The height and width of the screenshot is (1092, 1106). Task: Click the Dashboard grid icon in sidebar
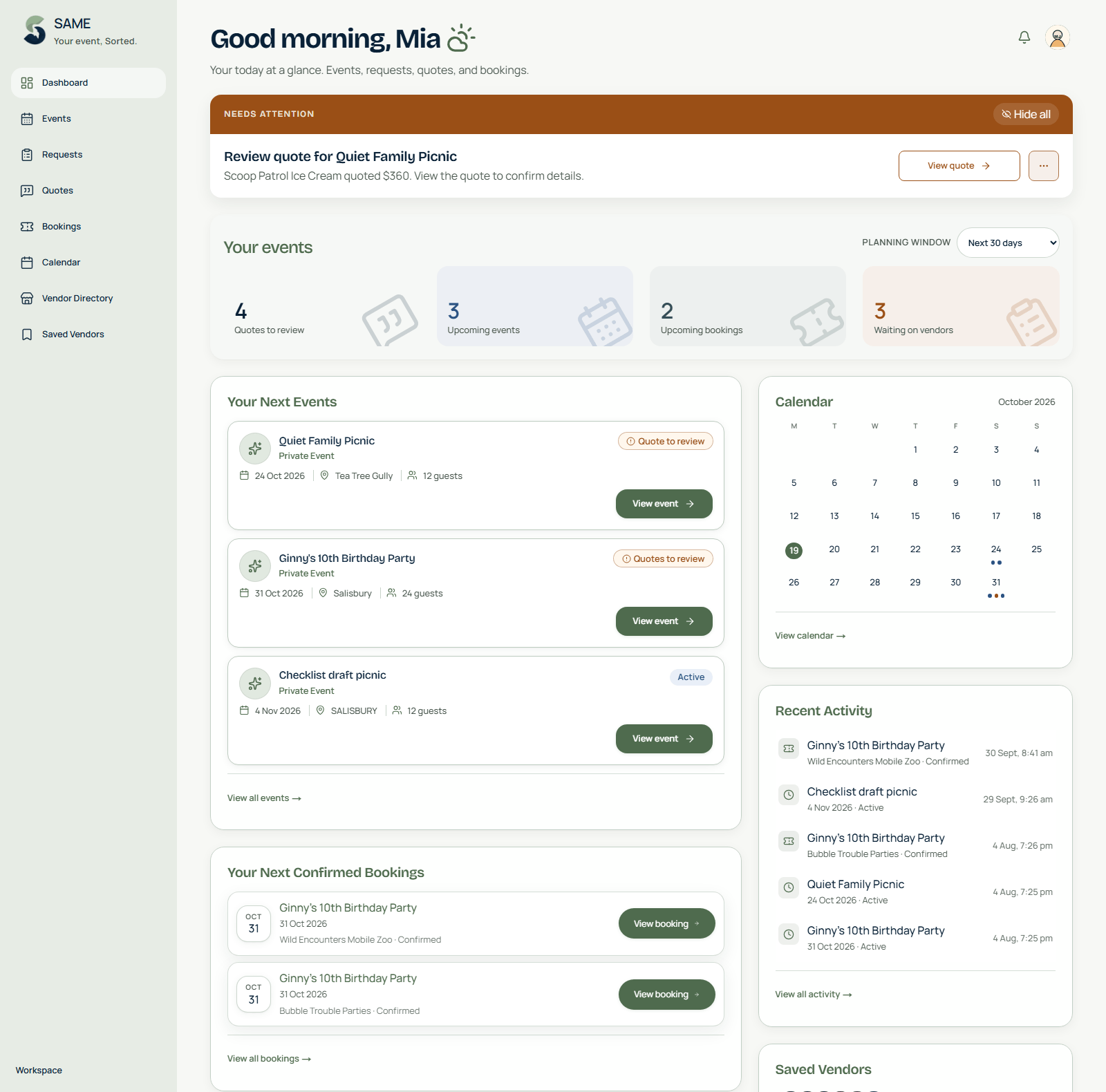[x=27, y=83]
